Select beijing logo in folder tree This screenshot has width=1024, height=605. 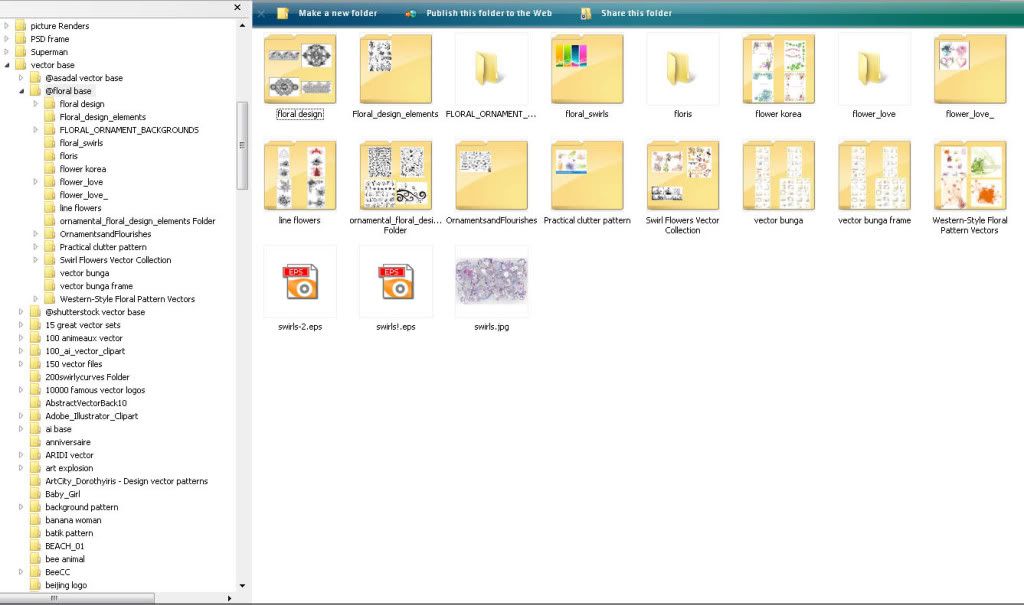click(x=66, y=585)
